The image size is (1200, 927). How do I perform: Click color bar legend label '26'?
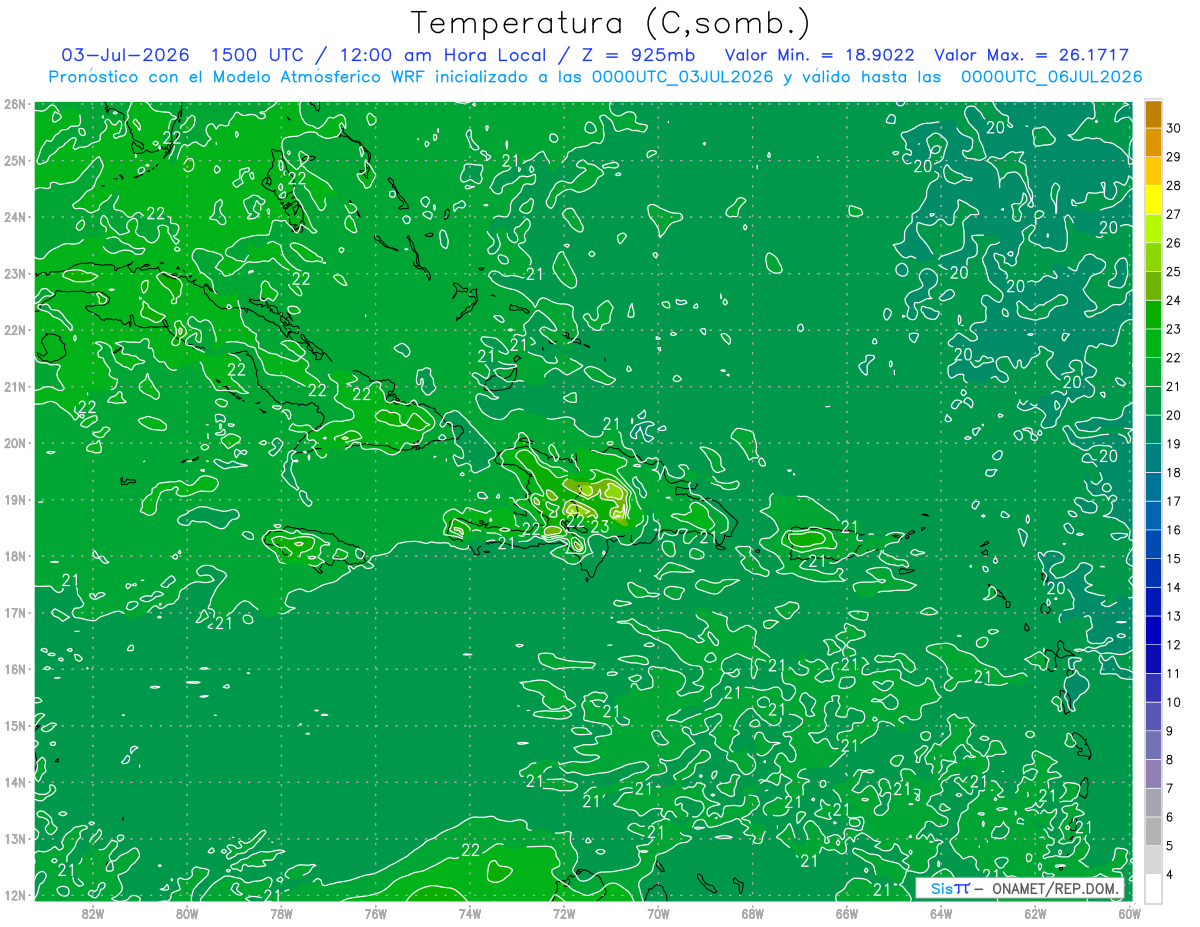click(1174, 243)
